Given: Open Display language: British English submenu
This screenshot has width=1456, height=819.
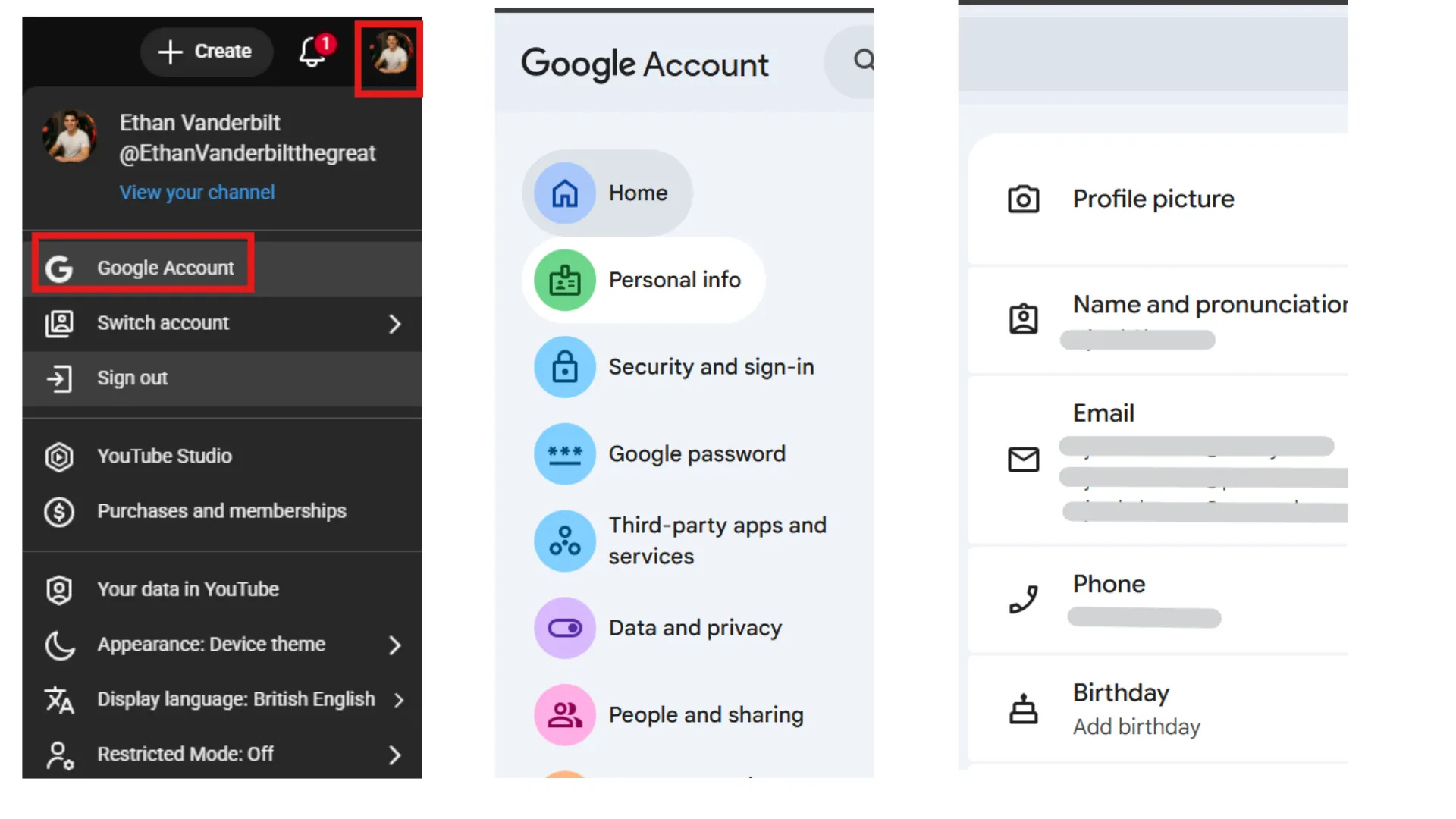Looking at the screenshot, I should tap(235, 699).
